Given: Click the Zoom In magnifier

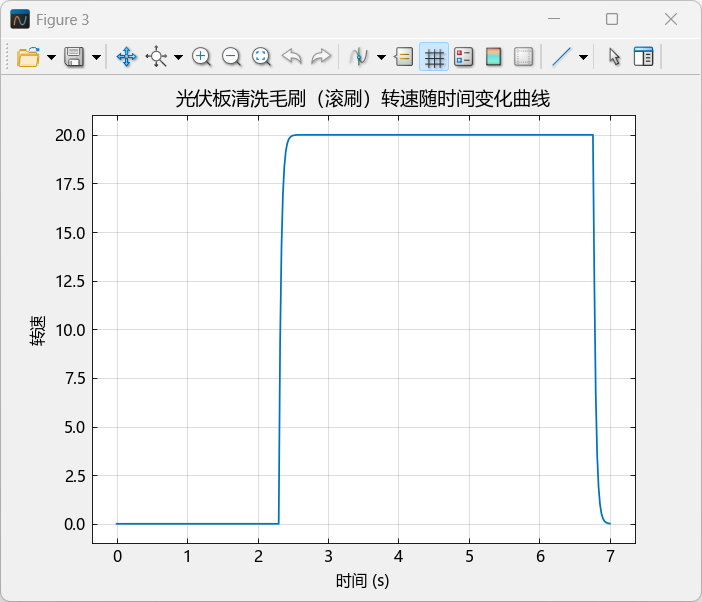Looking at the screenshot, I should [201, 57].
